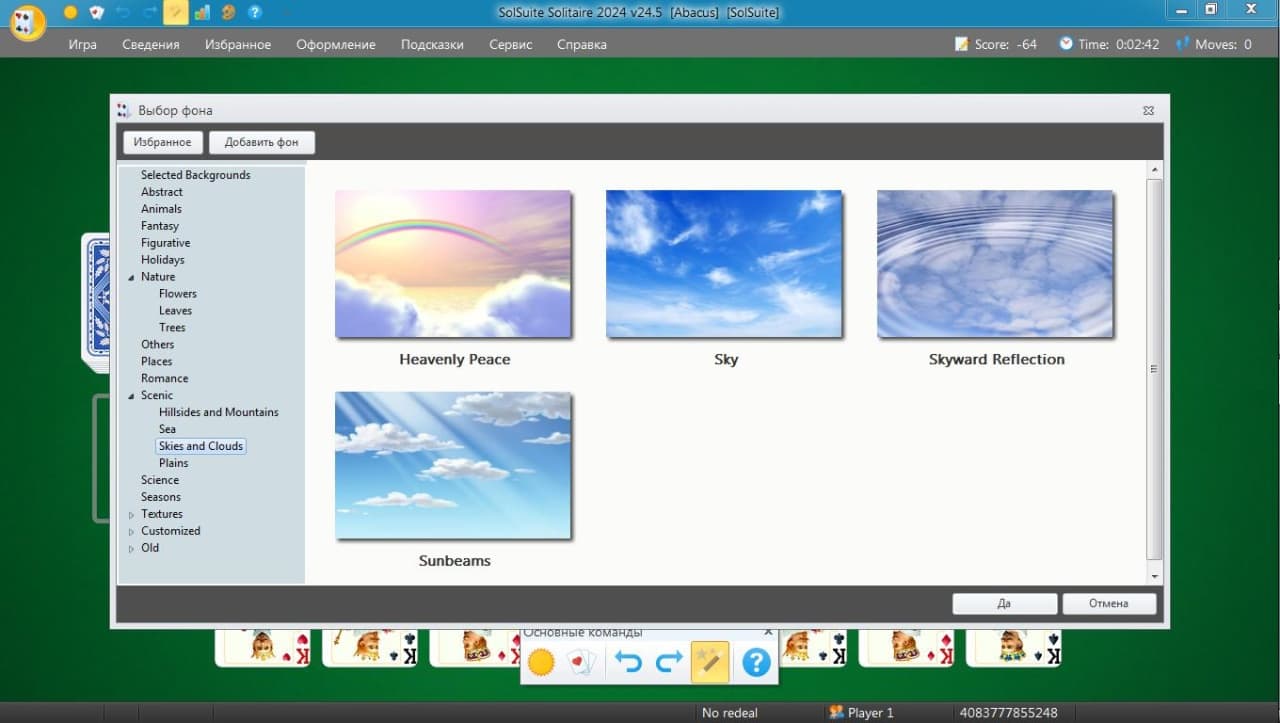Select the Skyward Reflection background thumbnail
The width and height of the screenshot is (1280, 723).
pyautogui.click(x=995, y=265)
